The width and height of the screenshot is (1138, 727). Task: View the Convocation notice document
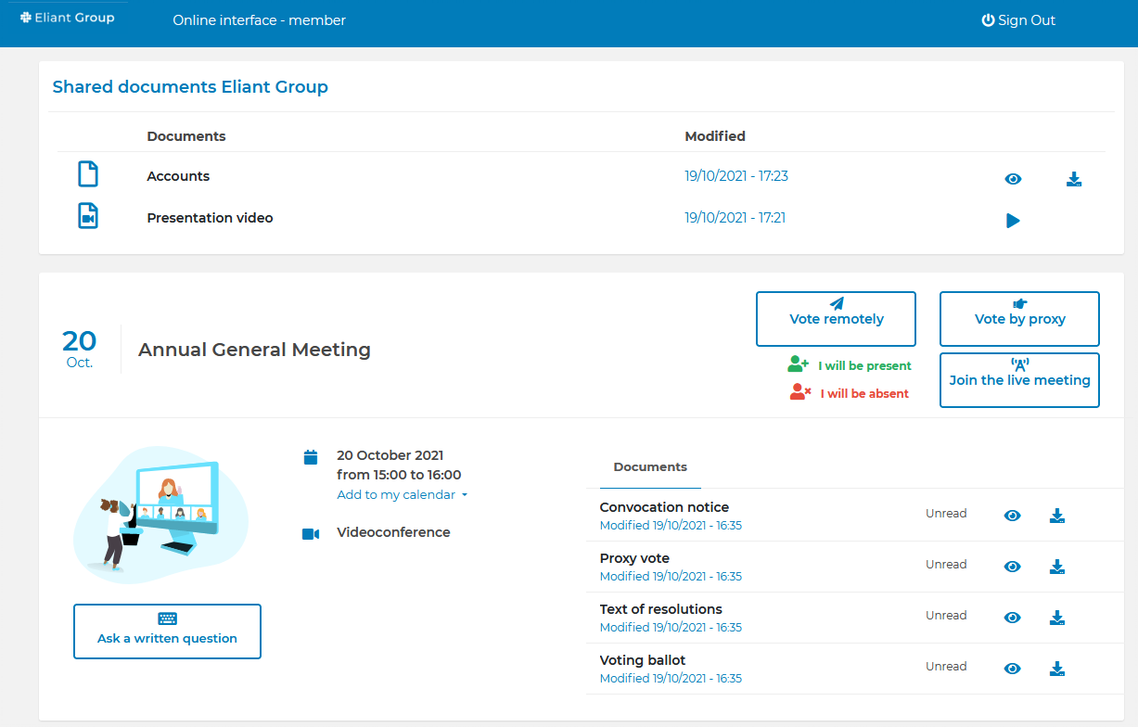[x=1012, y=516]
